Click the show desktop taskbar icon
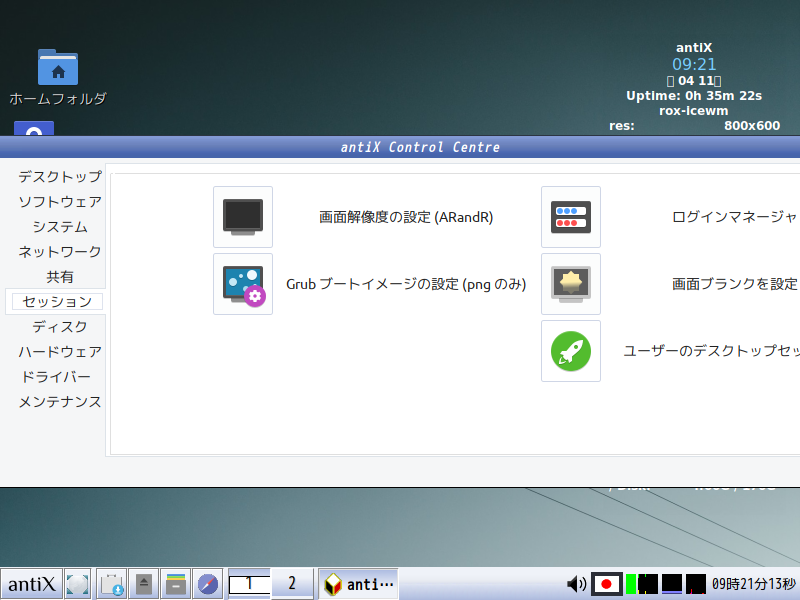The width and height of the screenshot is (800, 600). 78,584
